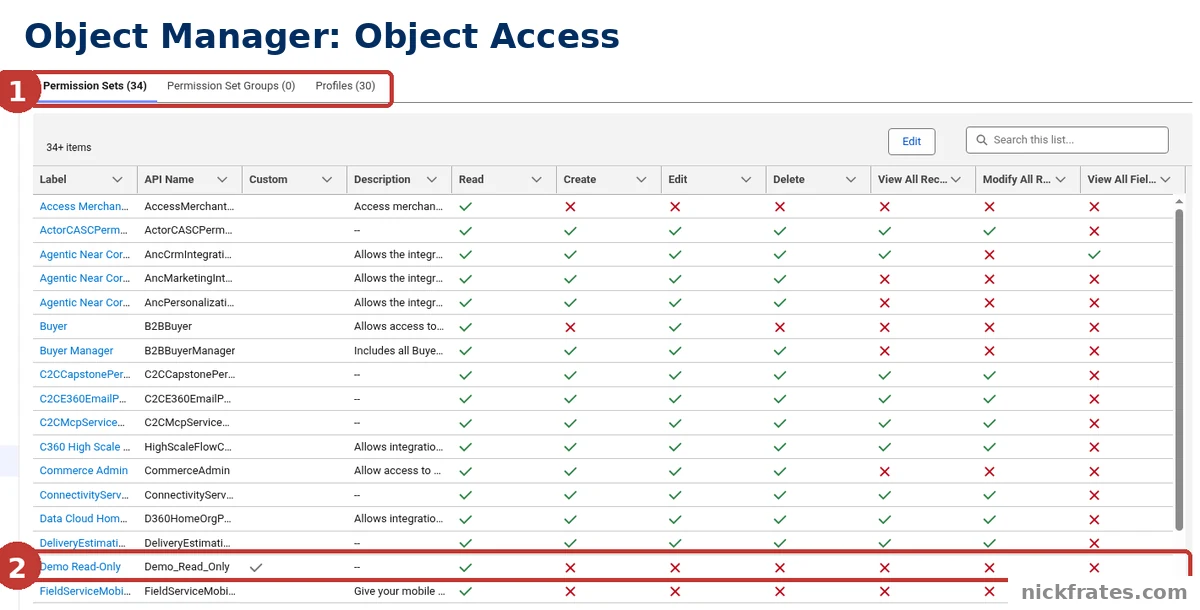Click Edit X icon in Access Merchant row

tap(675, 207)
